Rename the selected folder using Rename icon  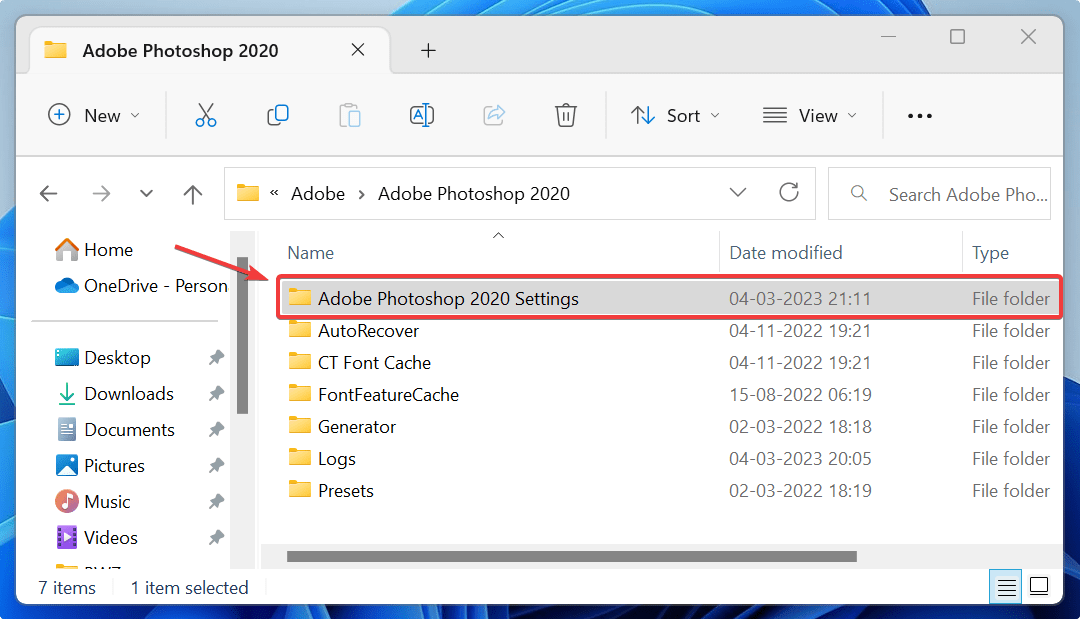(422, 115)
